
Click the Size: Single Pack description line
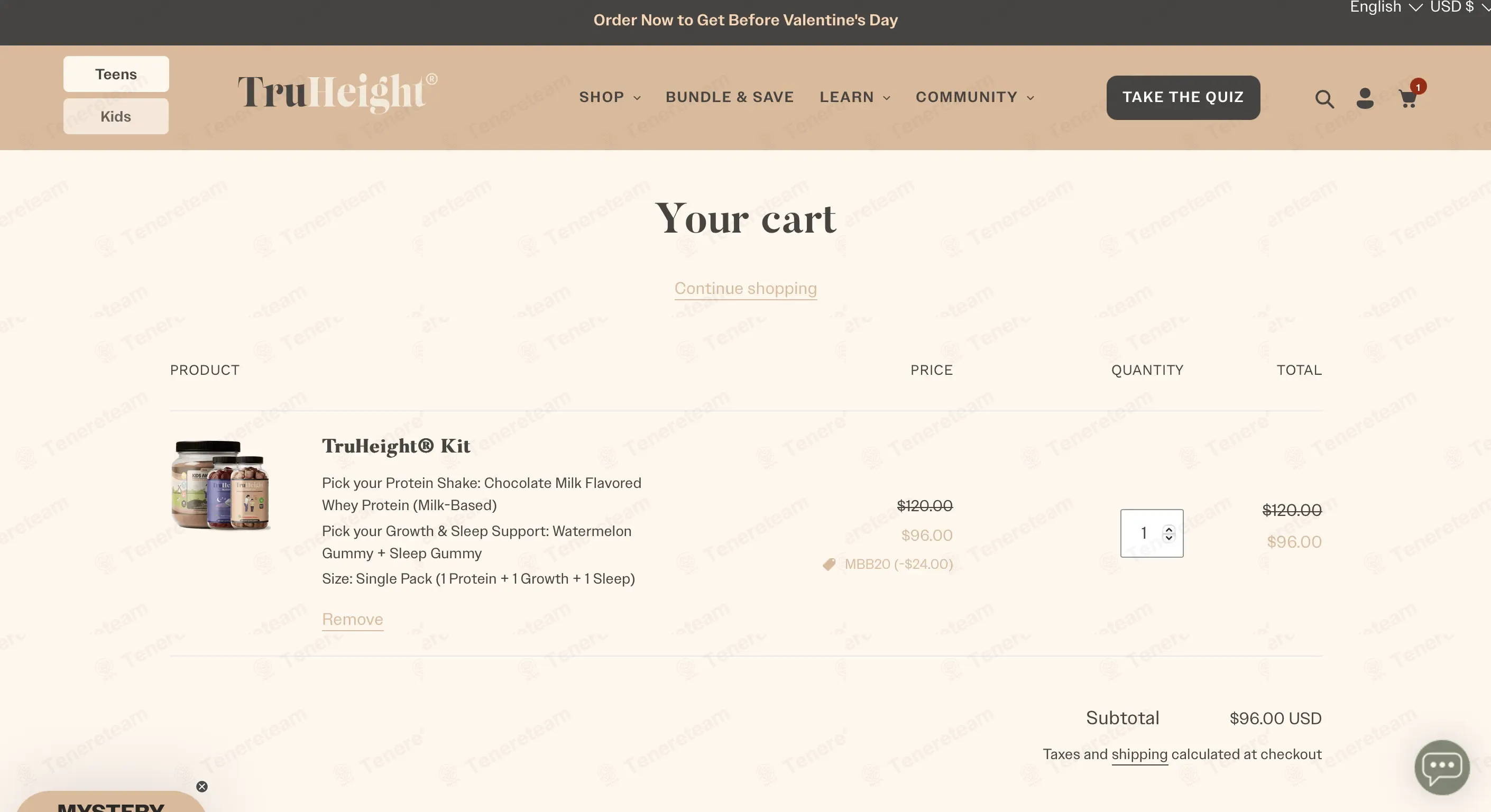pyautogui.click(x=478, y=579)
